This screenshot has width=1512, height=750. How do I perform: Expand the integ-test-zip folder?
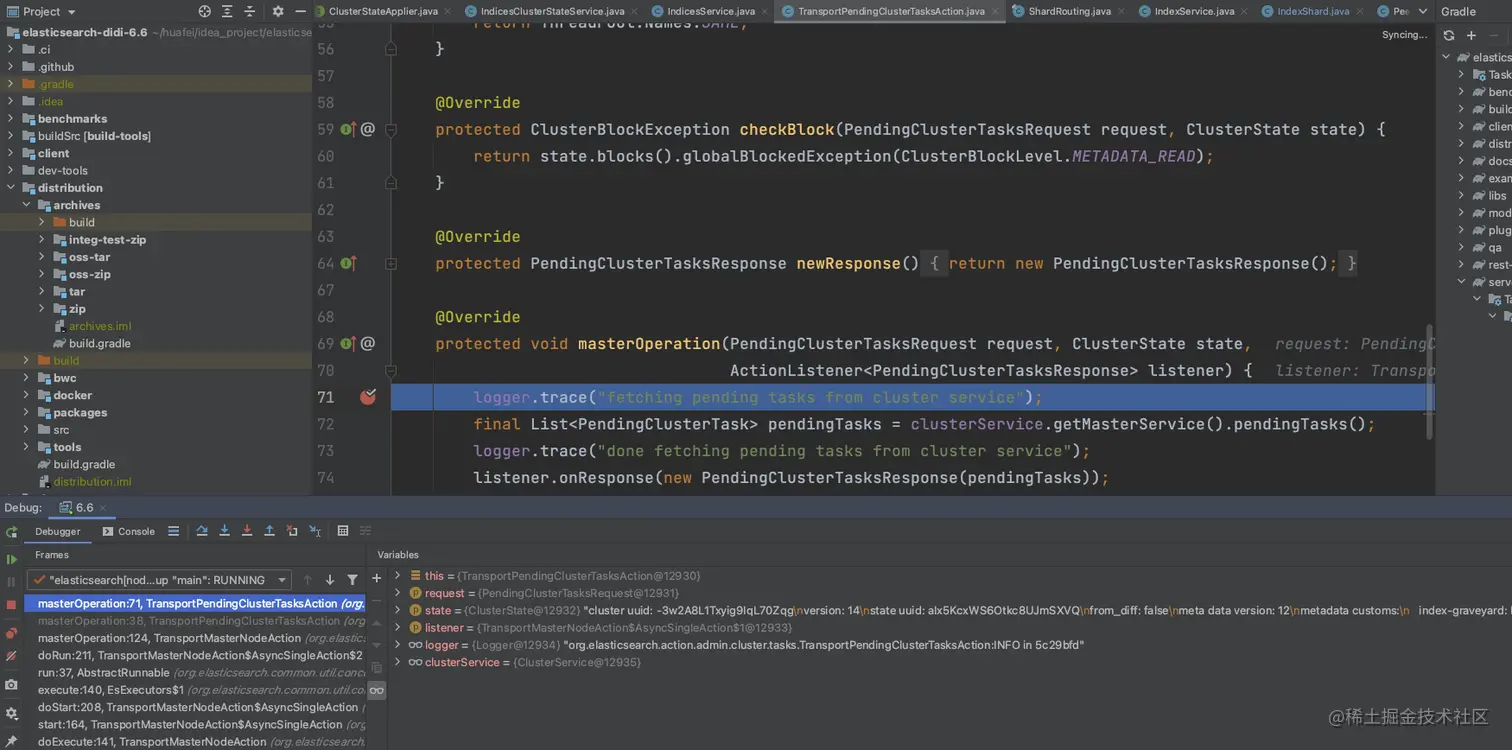42,240
